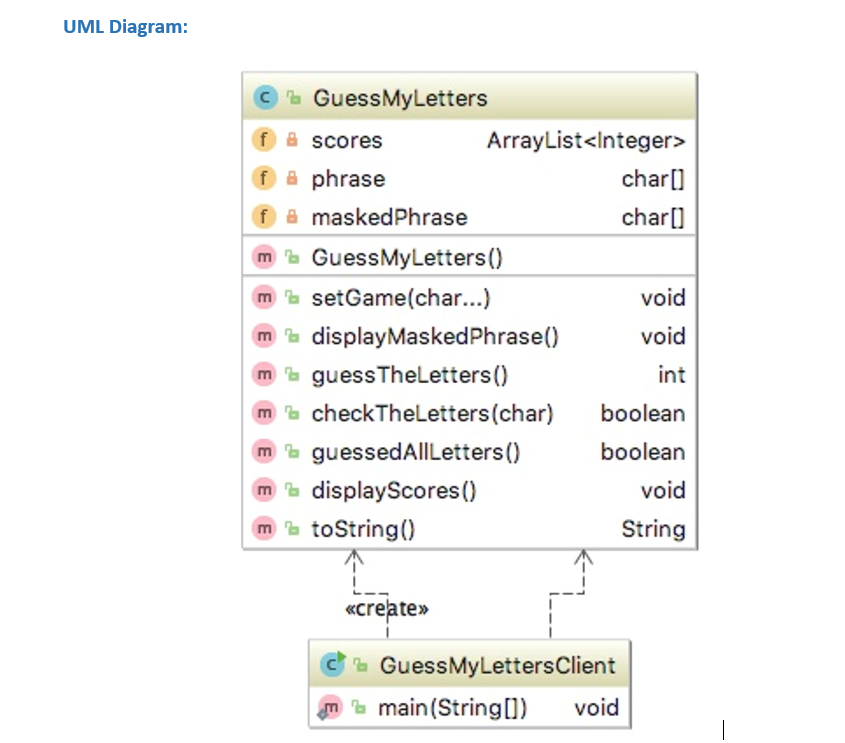Select the method icon beside toString()
Screen dimensions: 845x743
pos(265,529)
